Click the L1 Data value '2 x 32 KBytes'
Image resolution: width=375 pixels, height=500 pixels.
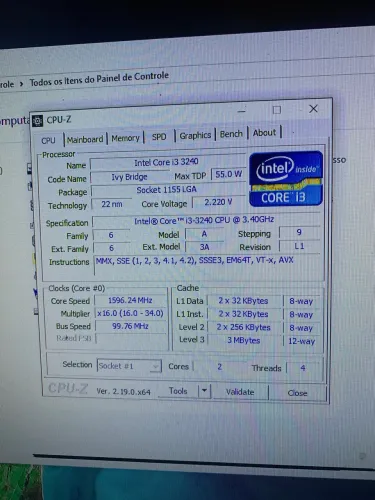point(243,301)
